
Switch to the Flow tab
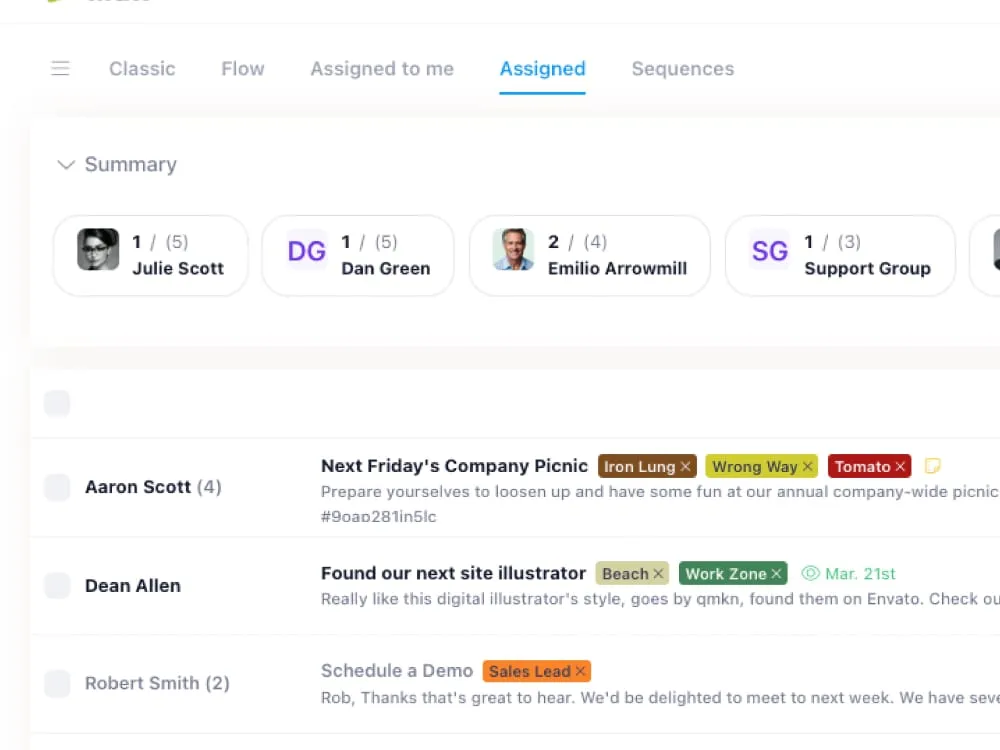click(x=243, y=68)
